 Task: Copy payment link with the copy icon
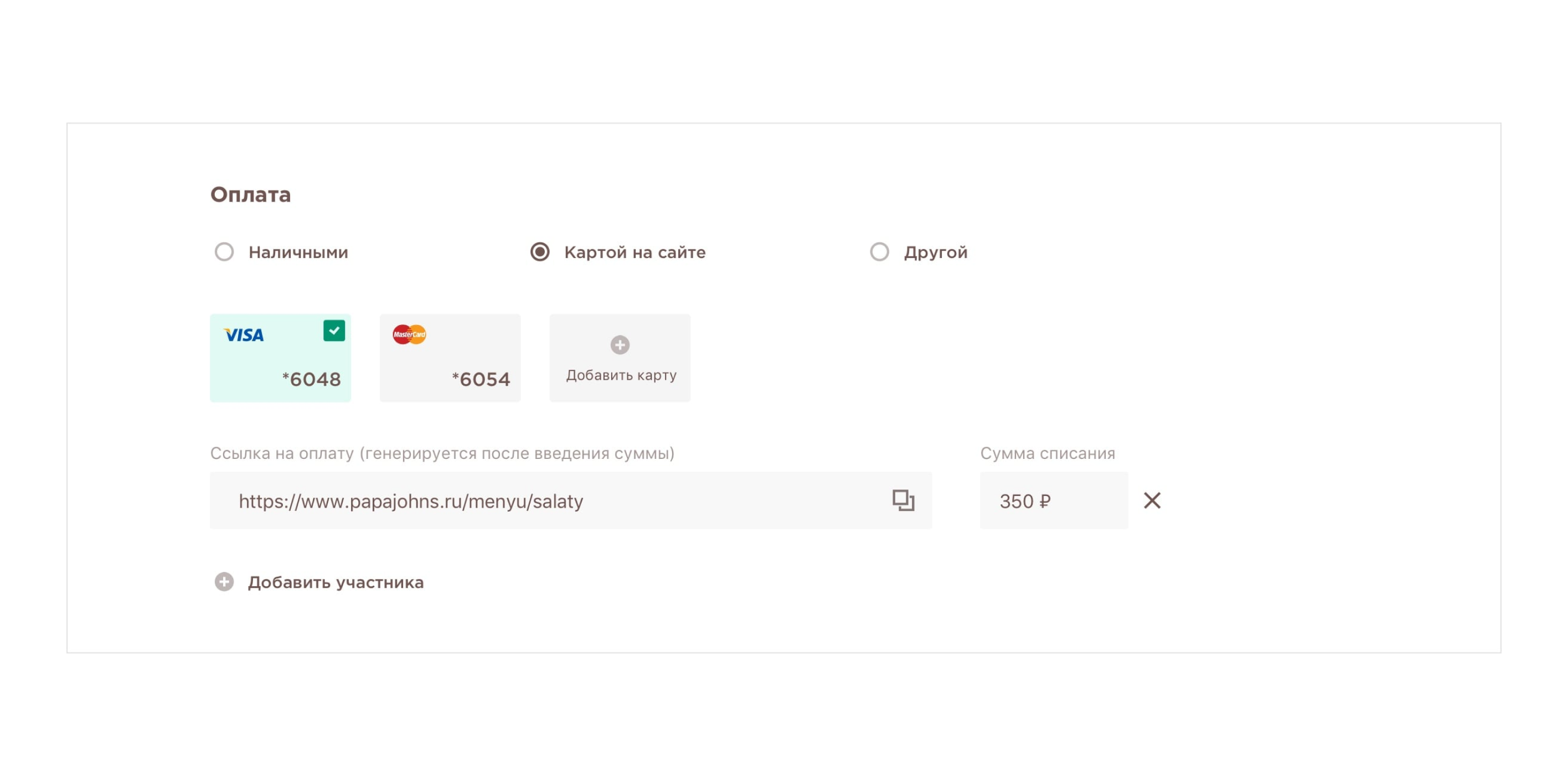click(x=903, y=500)
